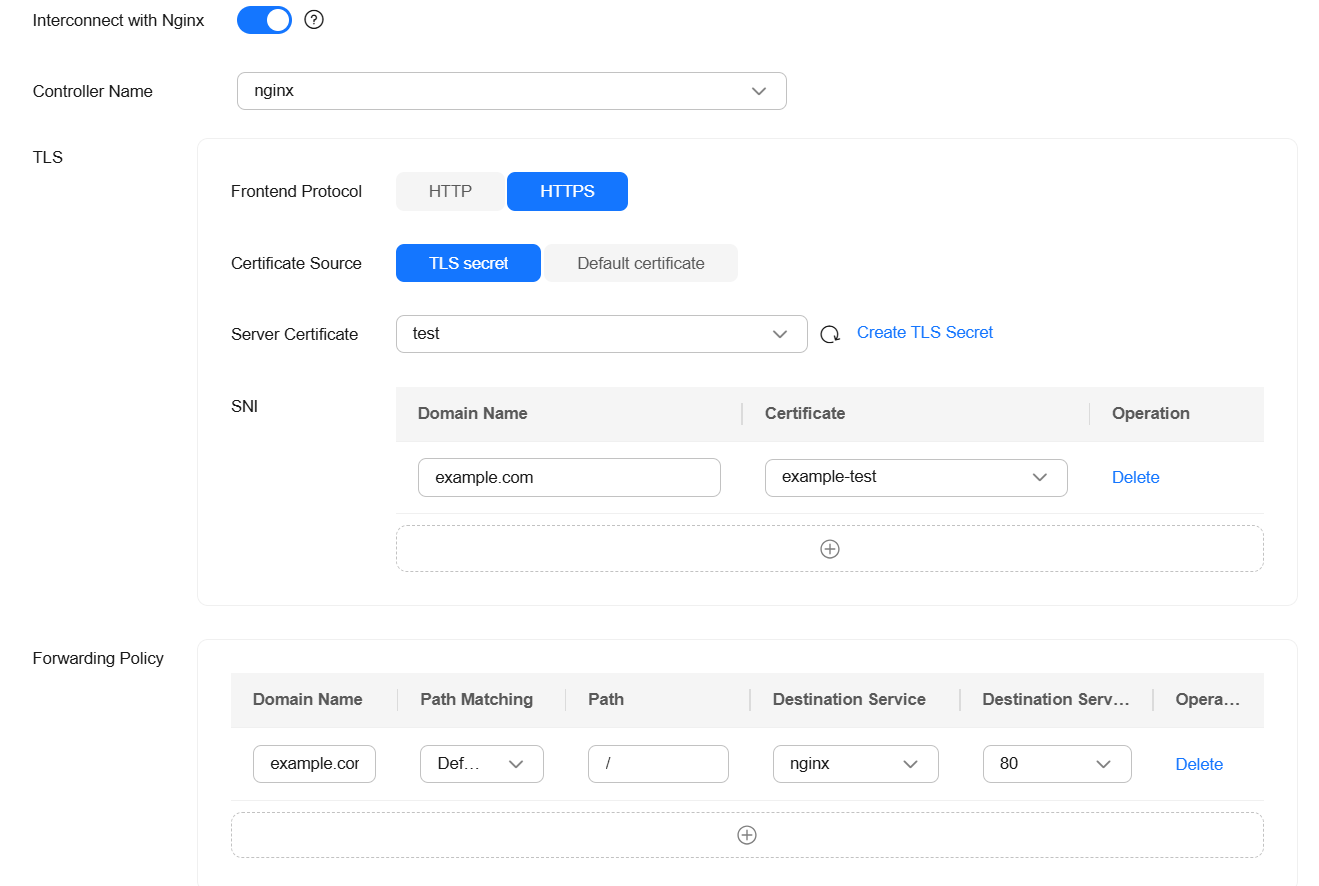Choose TLS secret as Certificate Source
The image size is (1319, 886).
click(468, 264)
